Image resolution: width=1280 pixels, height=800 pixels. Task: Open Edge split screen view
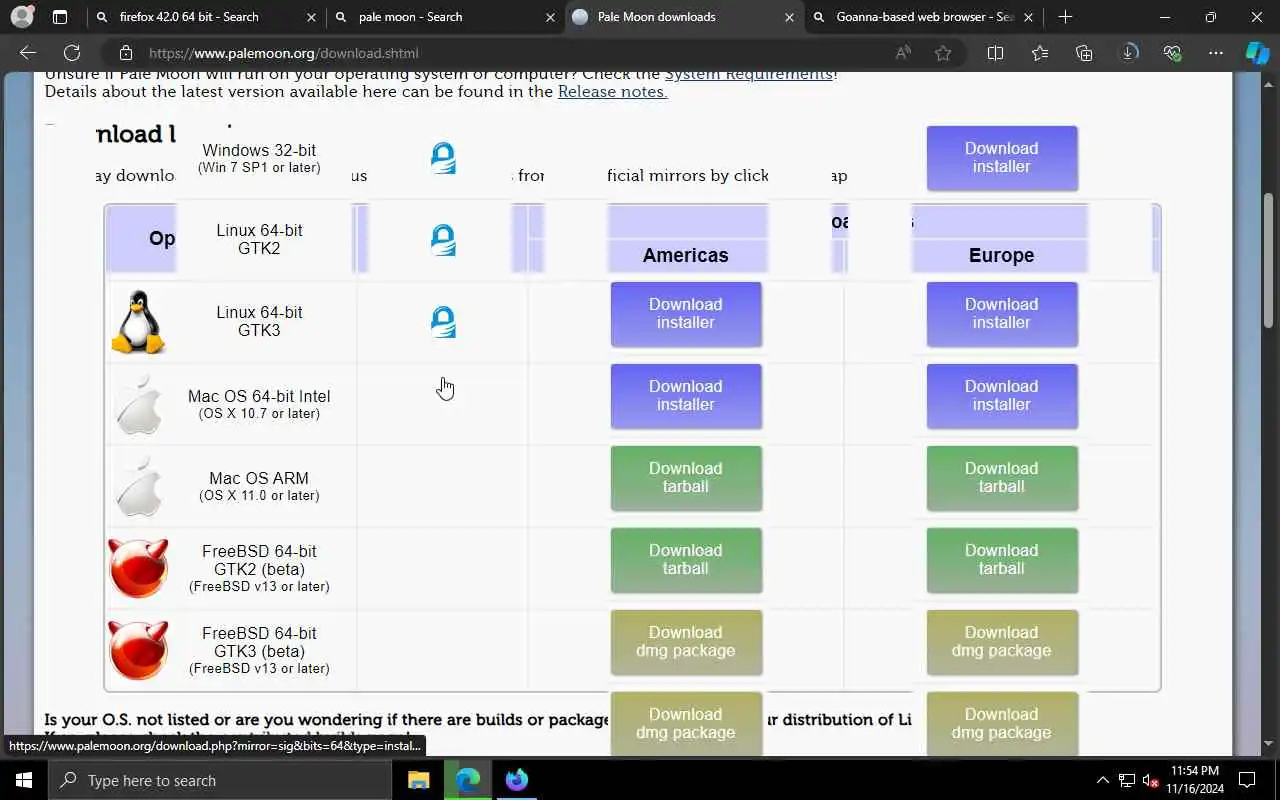pyautogui.click(x=995, y=53)
